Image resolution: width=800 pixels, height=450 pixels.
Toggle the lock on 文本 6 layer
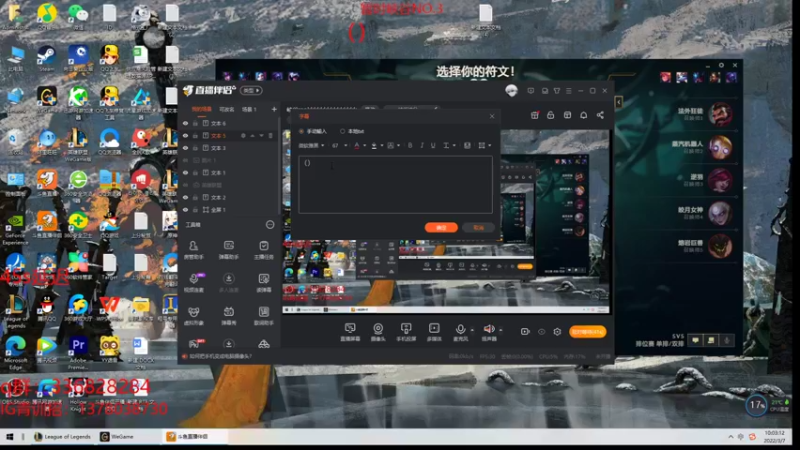pyautogui.click(x=195, y=123)
